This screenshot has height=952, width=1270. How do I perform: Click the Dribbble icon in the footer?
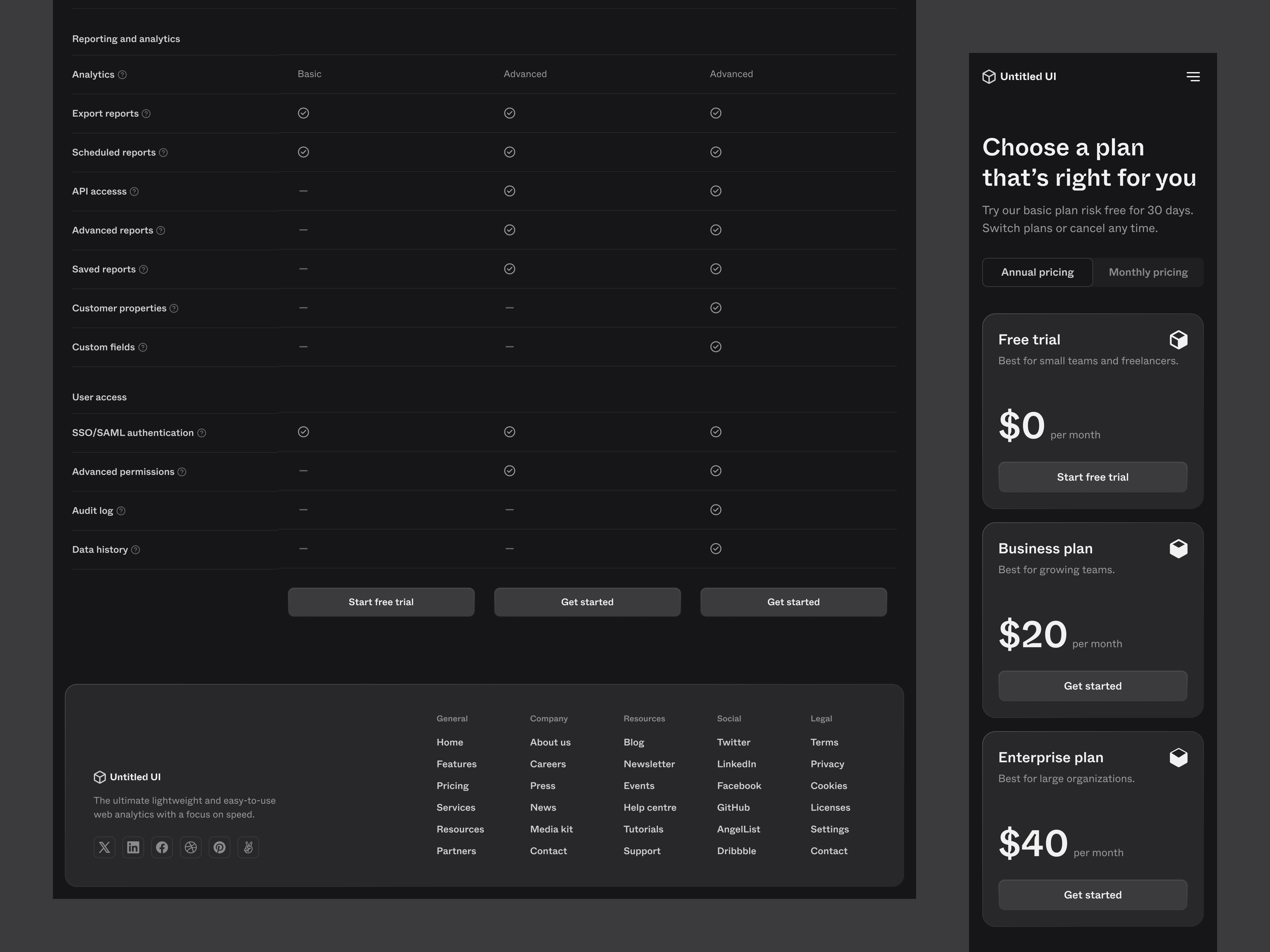pos(190,847)
